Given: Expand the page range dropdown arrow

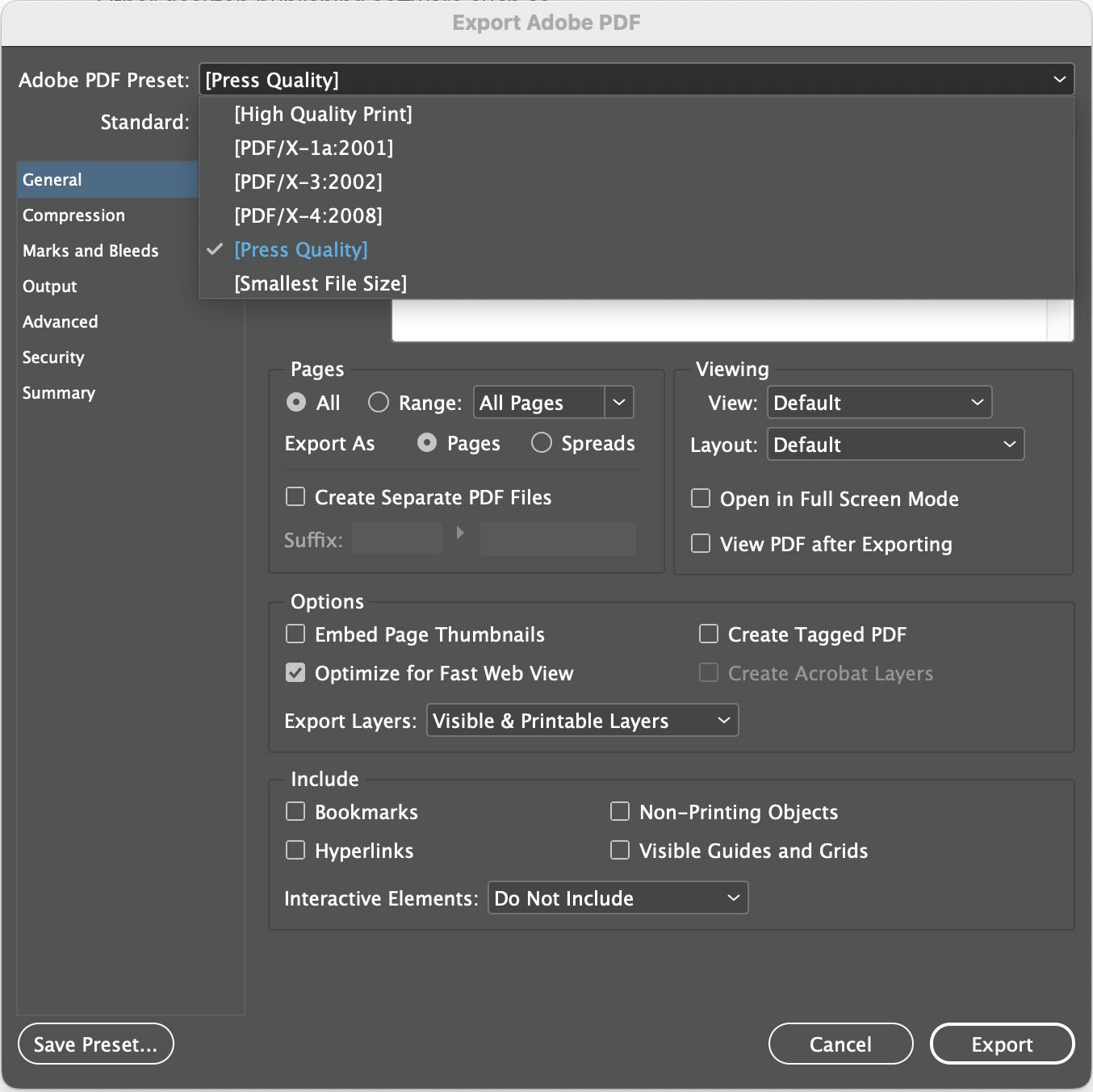Looking at the screenshot, I should (x=619, y=402).
